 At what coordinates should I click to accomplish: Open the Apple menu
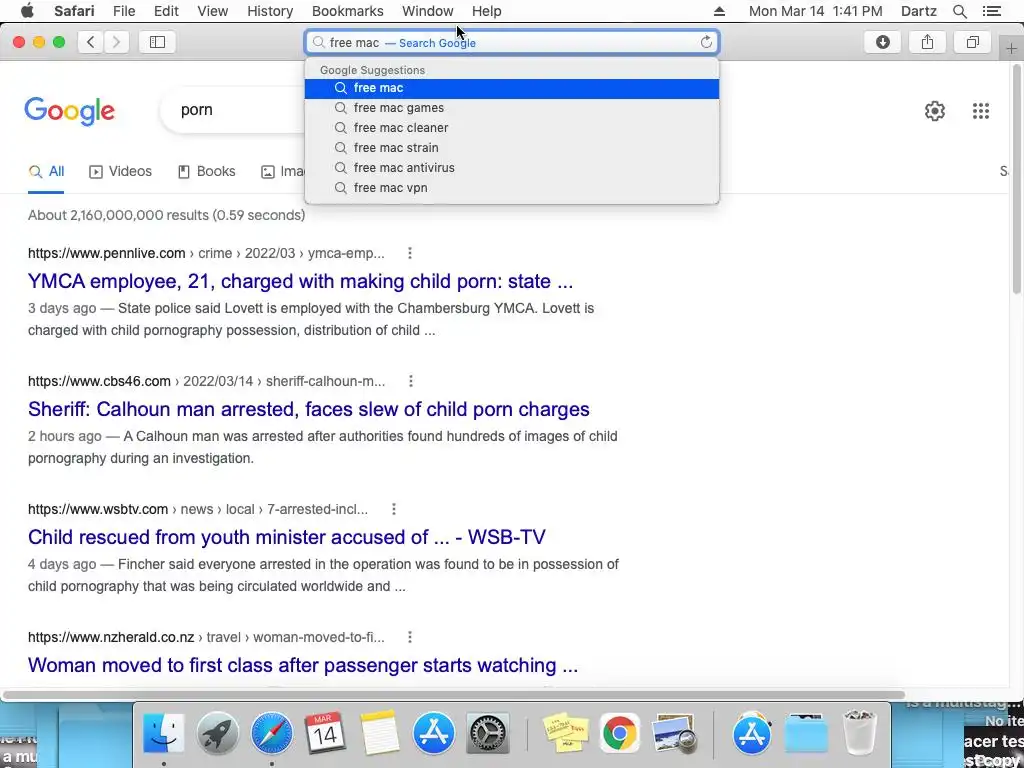coord(27,11)
